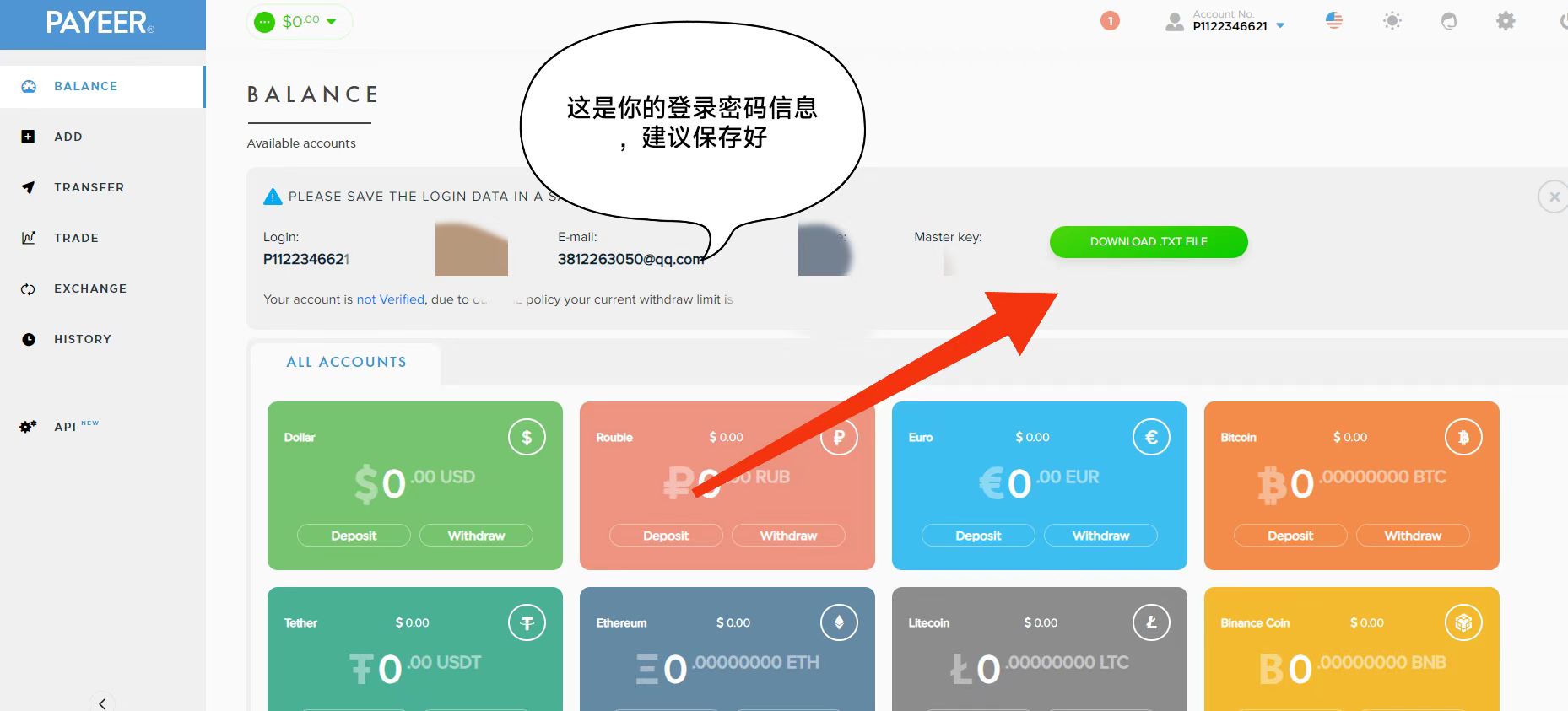Click the Binance Coin cube icon
This screenshot has height=711, width=1568.
1463,622
